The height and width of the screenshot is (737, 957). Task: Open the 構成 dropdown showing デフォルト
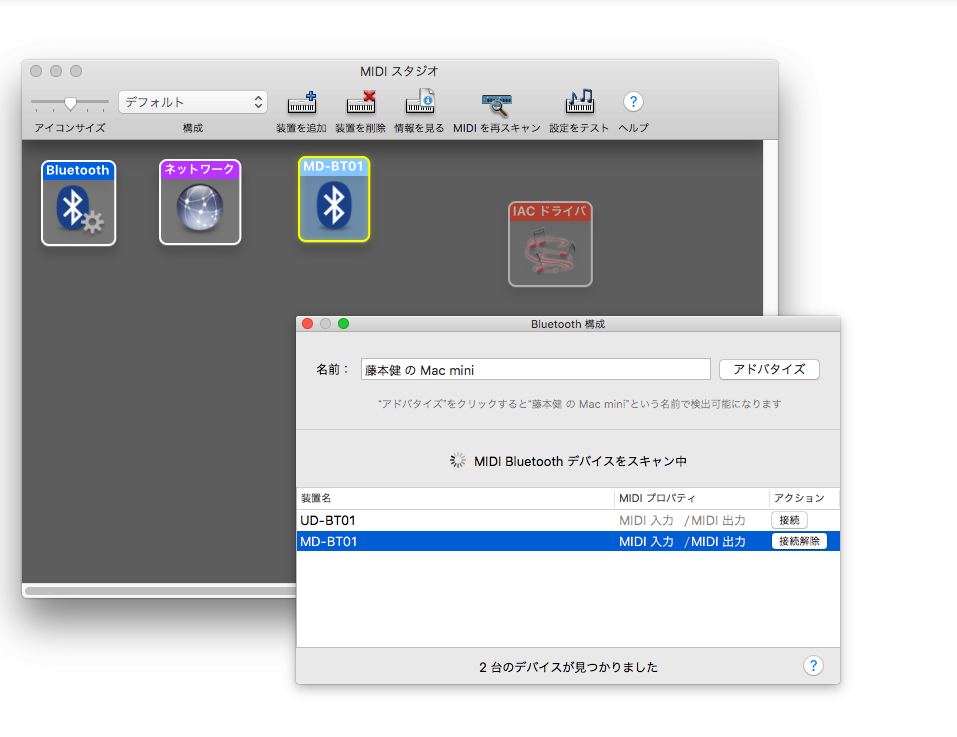[193, 102]
